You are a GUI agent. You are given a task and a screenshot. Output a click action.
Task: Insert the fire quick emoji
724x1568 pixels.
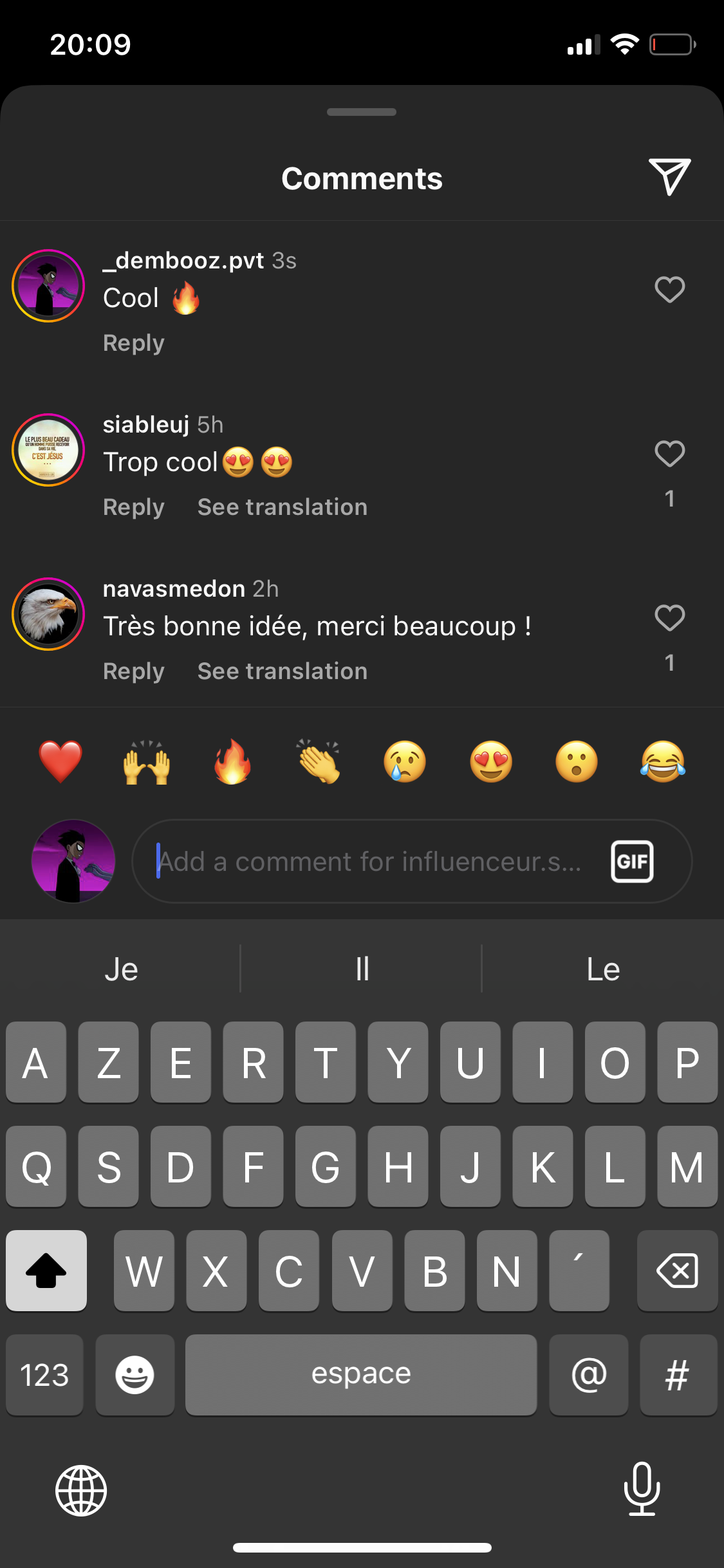point(232,761)
